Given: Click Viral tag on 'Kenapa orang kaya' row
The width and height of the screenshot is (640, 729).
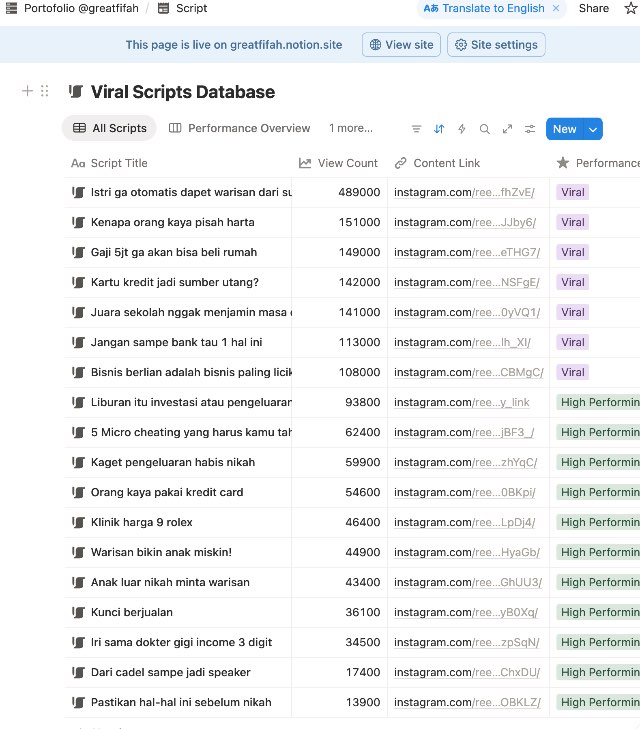Looking at the screenshot, I should (x=573, y=222).
